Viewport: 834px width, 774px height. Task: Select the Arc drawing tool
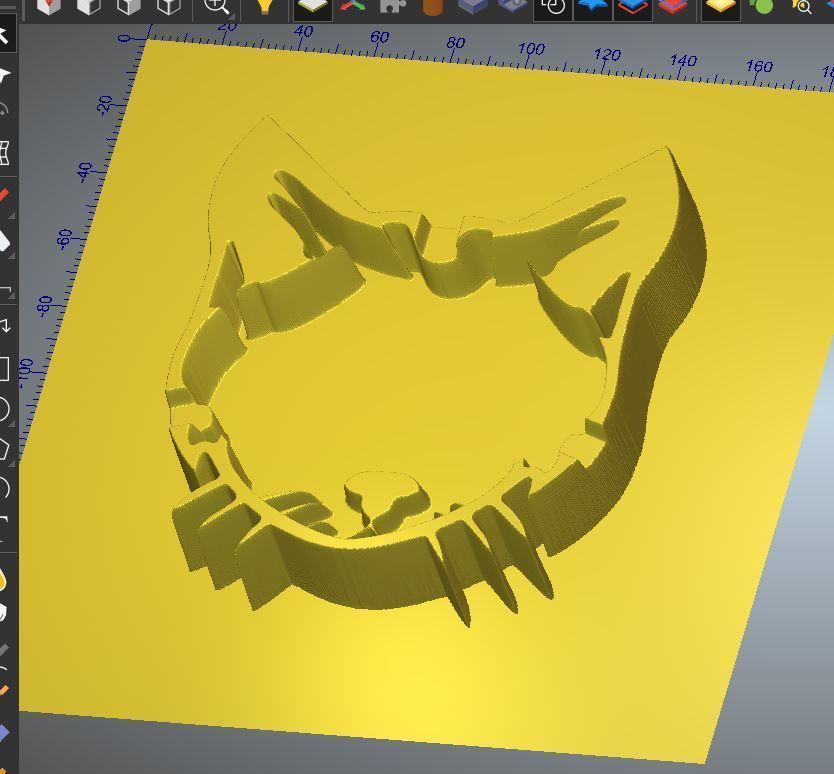(x=4, y=487)
